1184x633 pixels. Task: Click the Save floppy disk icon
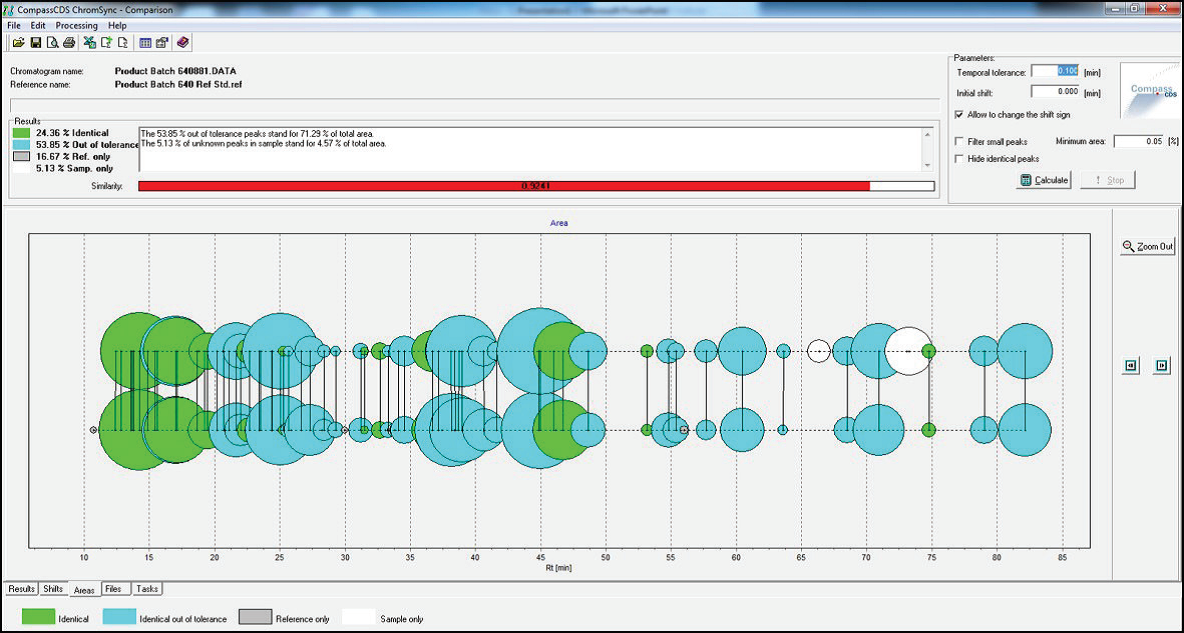(x=35, y=43)
